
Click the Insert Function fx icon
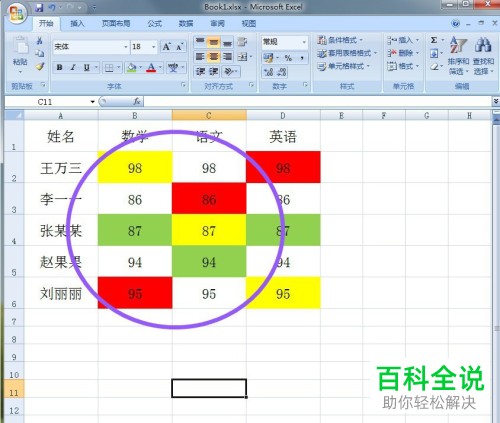coord(137,101)
